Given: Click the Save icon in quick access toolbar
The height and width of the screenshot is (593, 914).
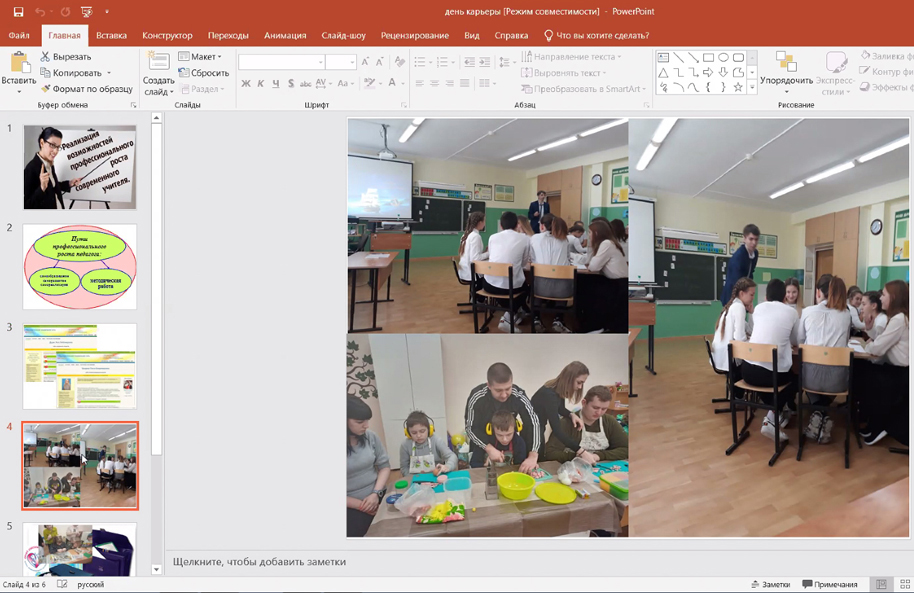Looking at the screenshot, I should coord(18,12).
